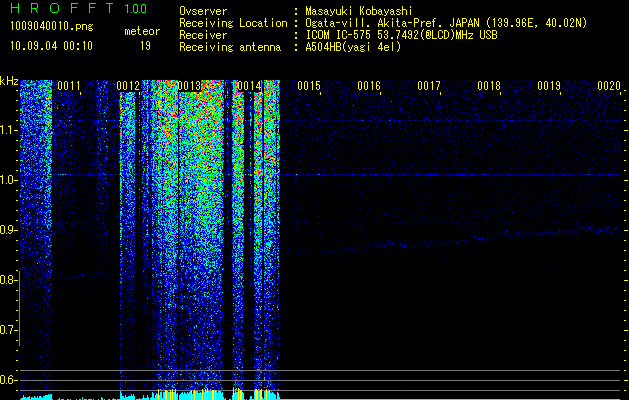This screenshot has width=629, height=400.
Task: Click the 1.0 kHz axis tick label
Action: (x=8, y=180)
